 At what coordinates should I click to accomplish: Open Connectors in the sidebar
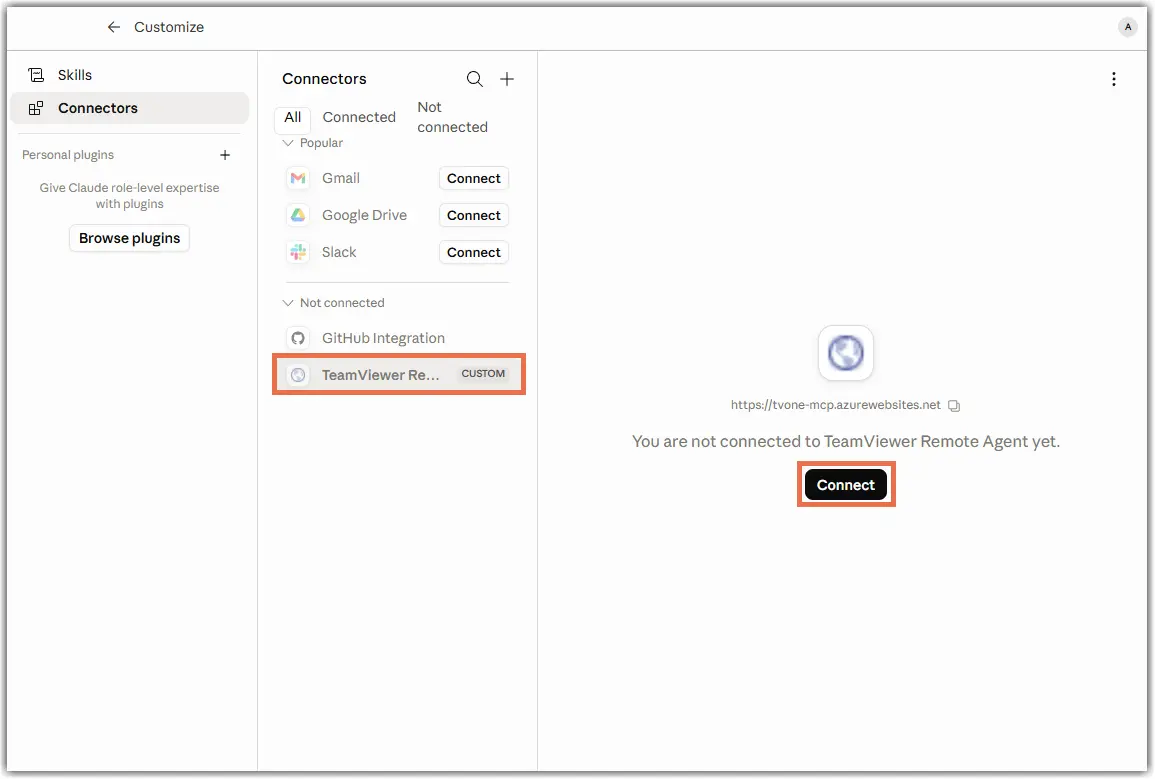click(x=130, y=108)
